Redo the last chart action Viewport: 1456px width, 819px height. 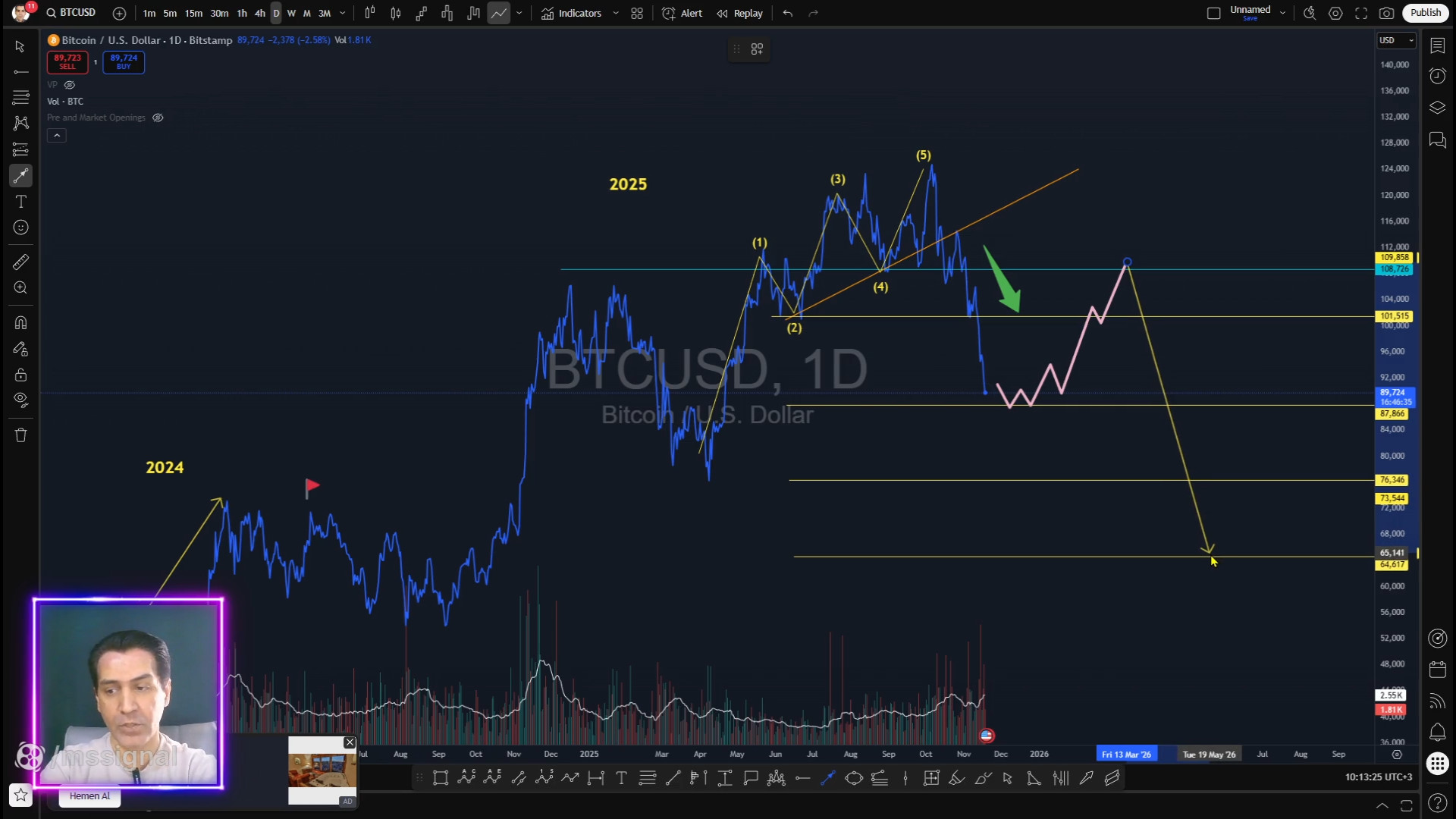(814, 13)
